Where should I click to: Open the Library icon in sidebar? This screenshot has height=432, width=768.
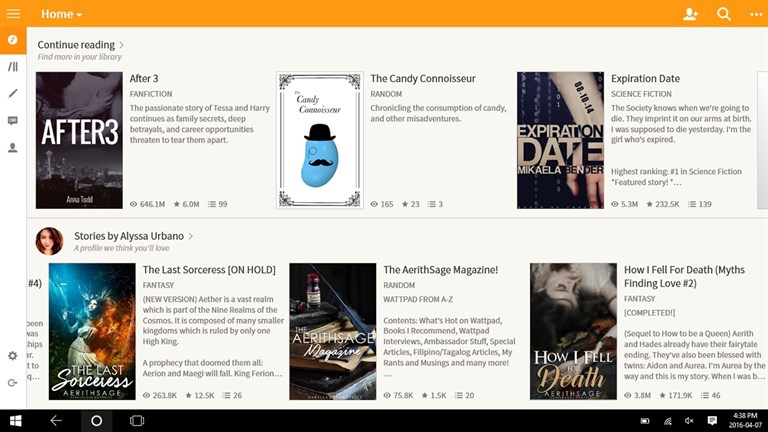coord(13,67)
